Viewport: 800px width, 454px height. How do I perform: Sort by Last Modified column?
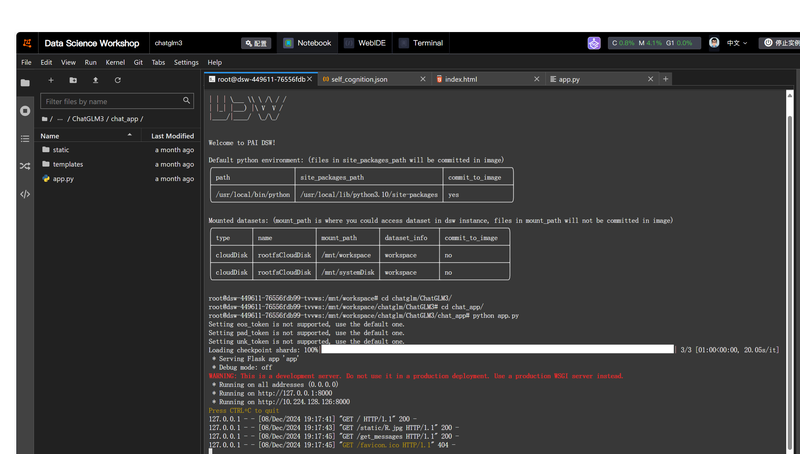point(172,136)
